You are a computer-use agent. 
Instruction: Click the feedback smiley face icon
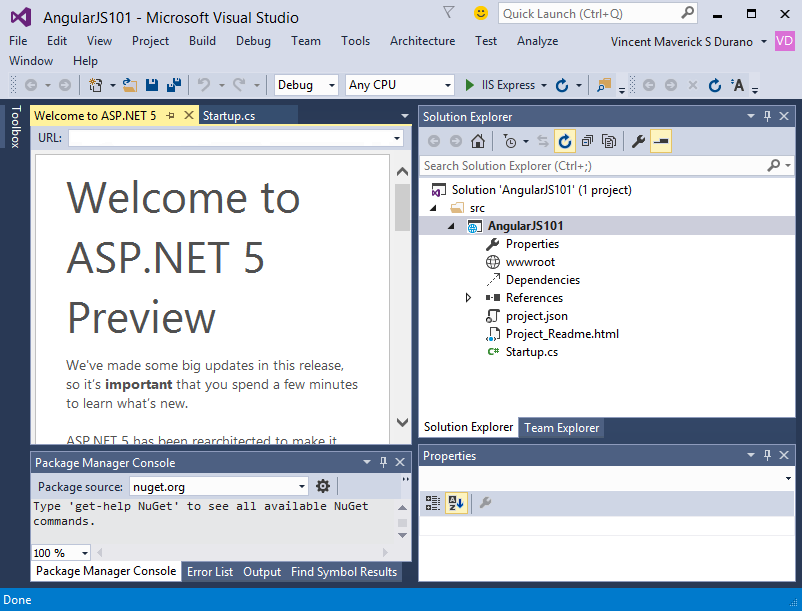[x=481, y=13]
